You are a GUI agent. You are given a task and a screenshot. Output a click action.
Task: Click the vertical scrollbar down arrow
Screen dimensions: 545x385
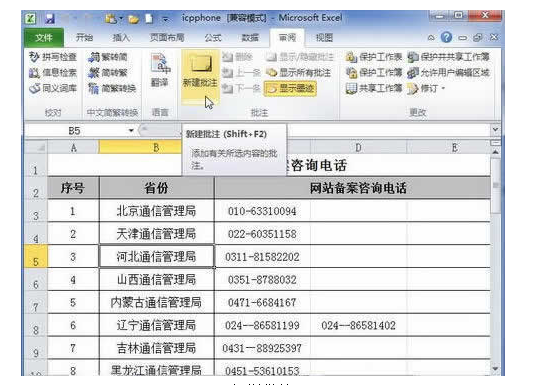[495, 369]
